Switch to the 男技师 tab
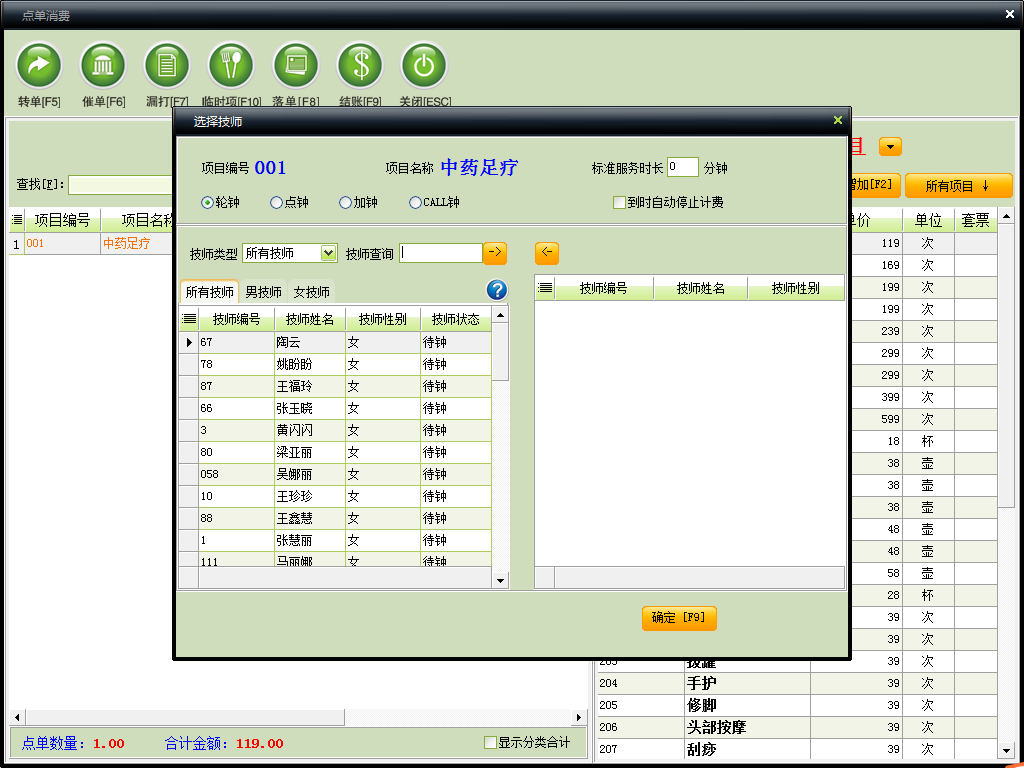Viewport: 1024px width, 768px height. coord(263,292)
